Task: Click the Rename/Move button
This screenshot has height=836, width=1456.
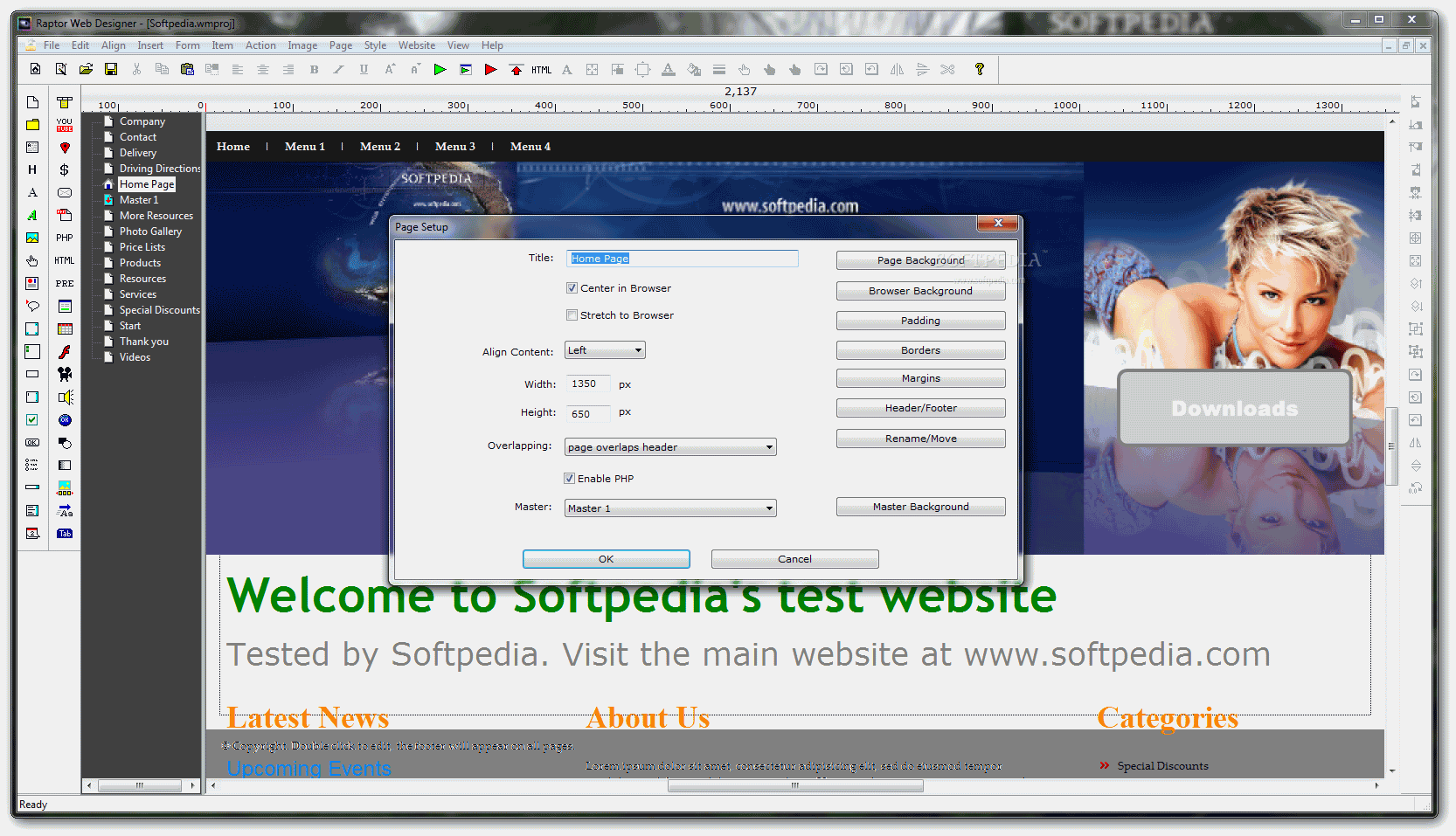Action: [x=921, y=439]
